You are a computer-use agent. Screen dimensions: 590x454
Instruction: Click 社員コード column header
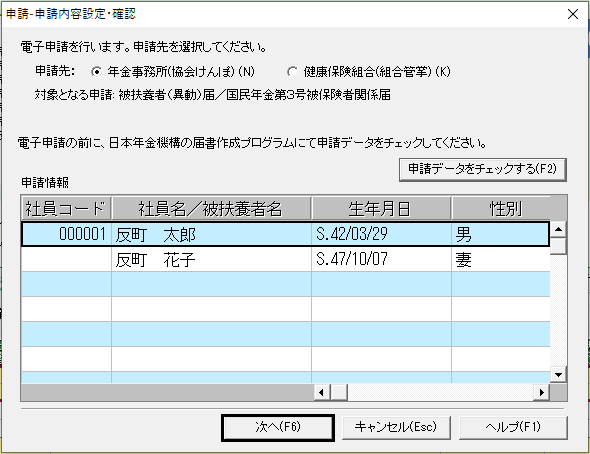tap(66, 208)
